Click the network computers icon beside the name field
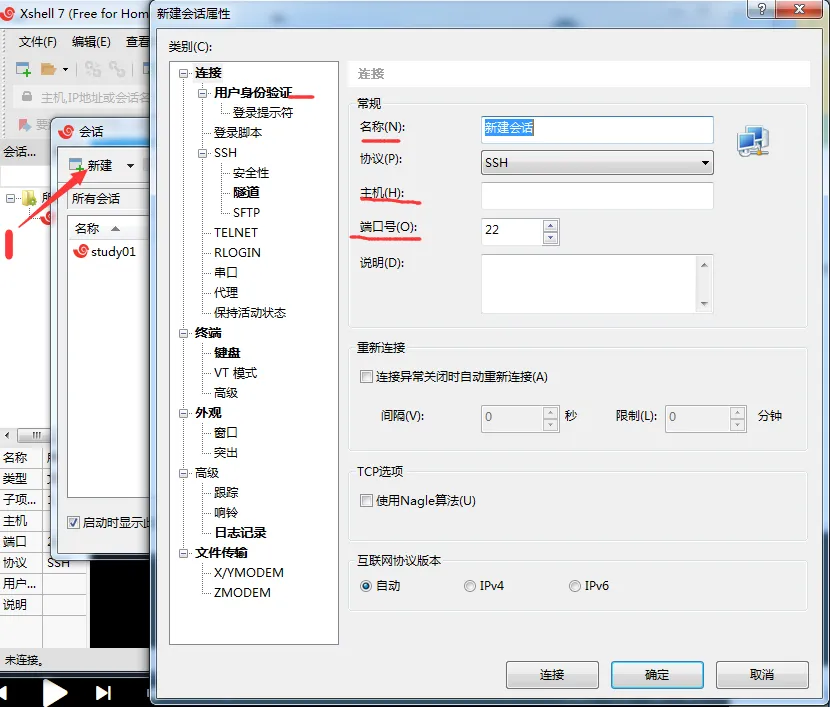 point(753,141)
